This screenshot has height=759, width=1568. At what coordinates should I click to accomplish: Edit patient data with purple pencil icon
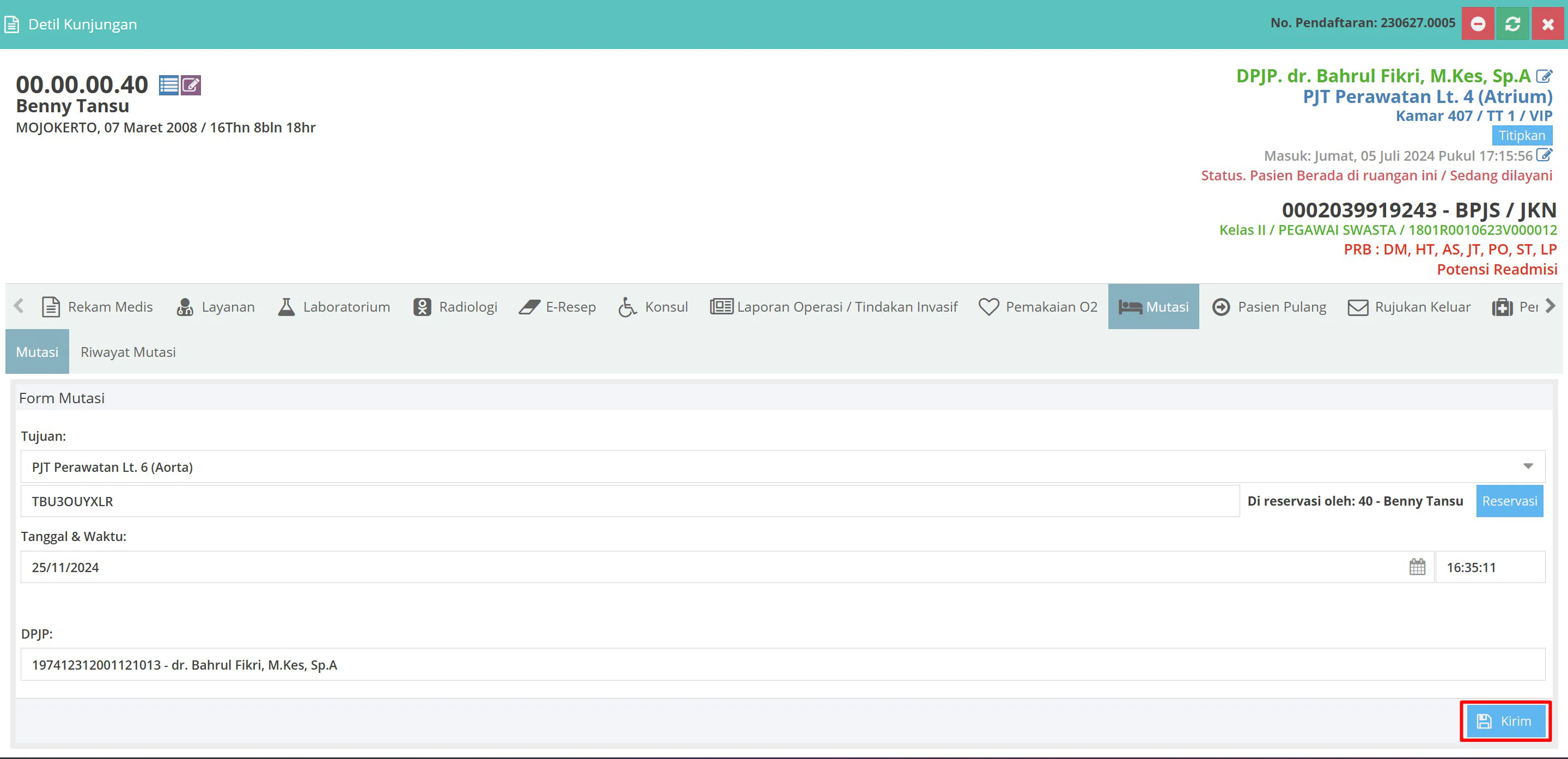coord(191,86)
